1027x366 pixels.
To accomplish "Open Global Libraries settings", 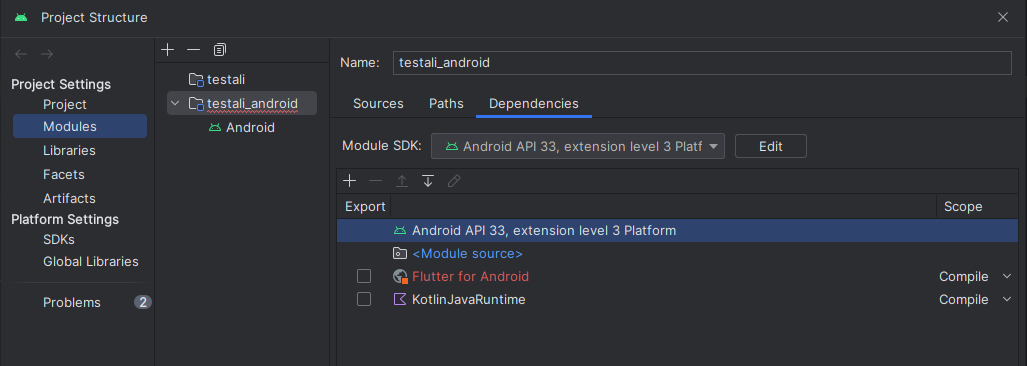I will pos(91,262).
